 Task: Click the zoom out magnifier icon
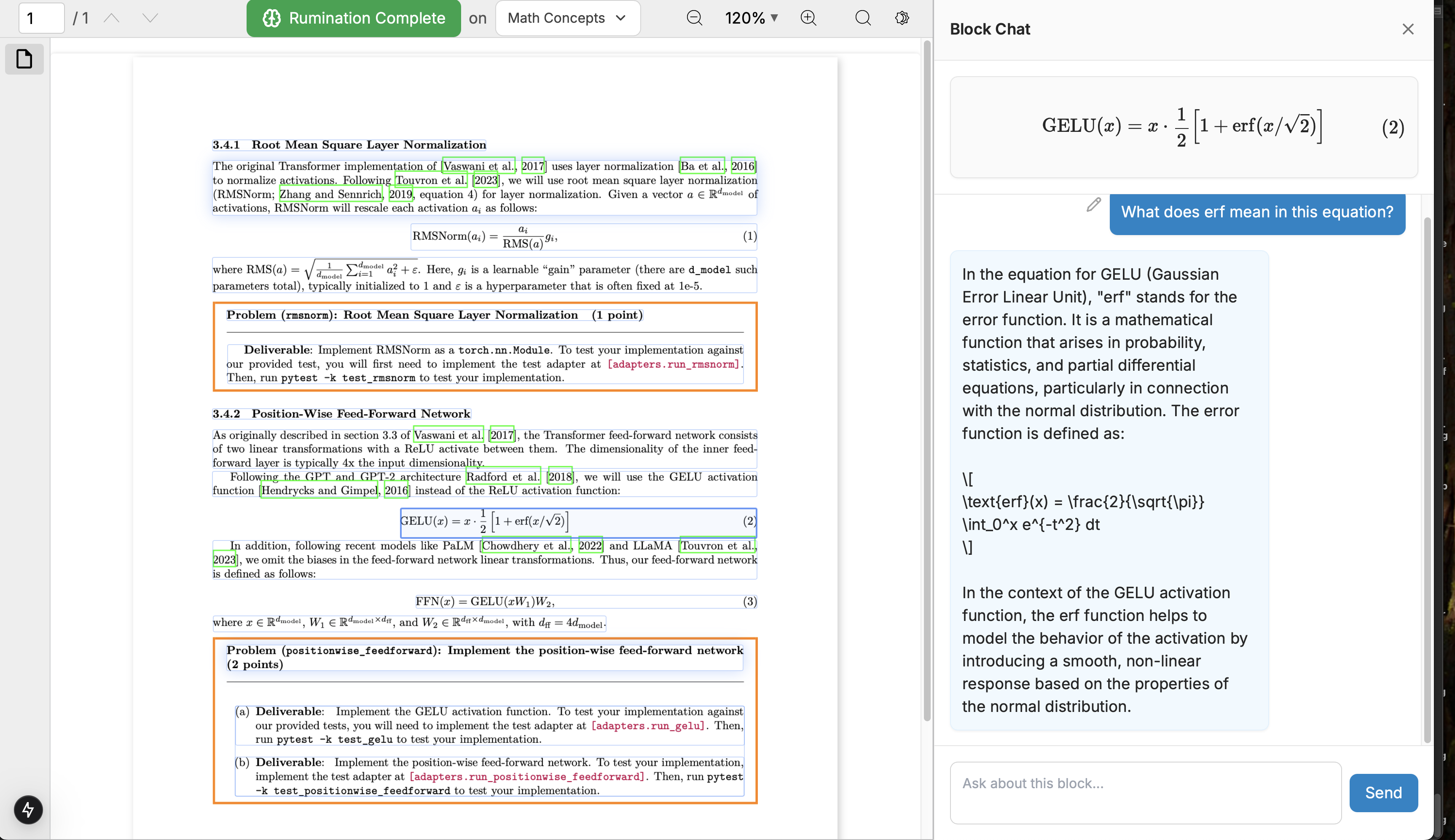pyautogui.click(x=694, y=18)
